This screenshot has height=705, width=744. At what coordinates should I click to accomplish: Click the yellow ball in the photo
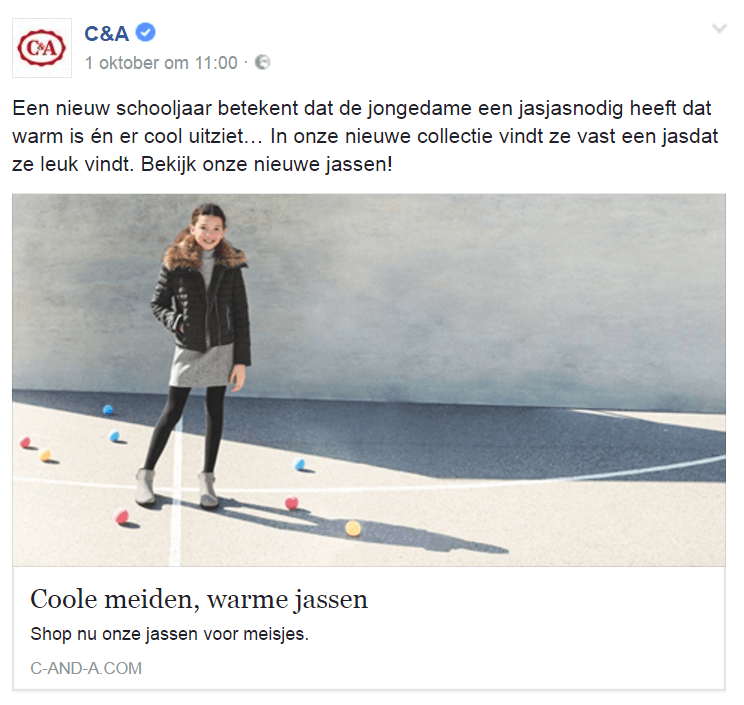[x=353, y=528]
